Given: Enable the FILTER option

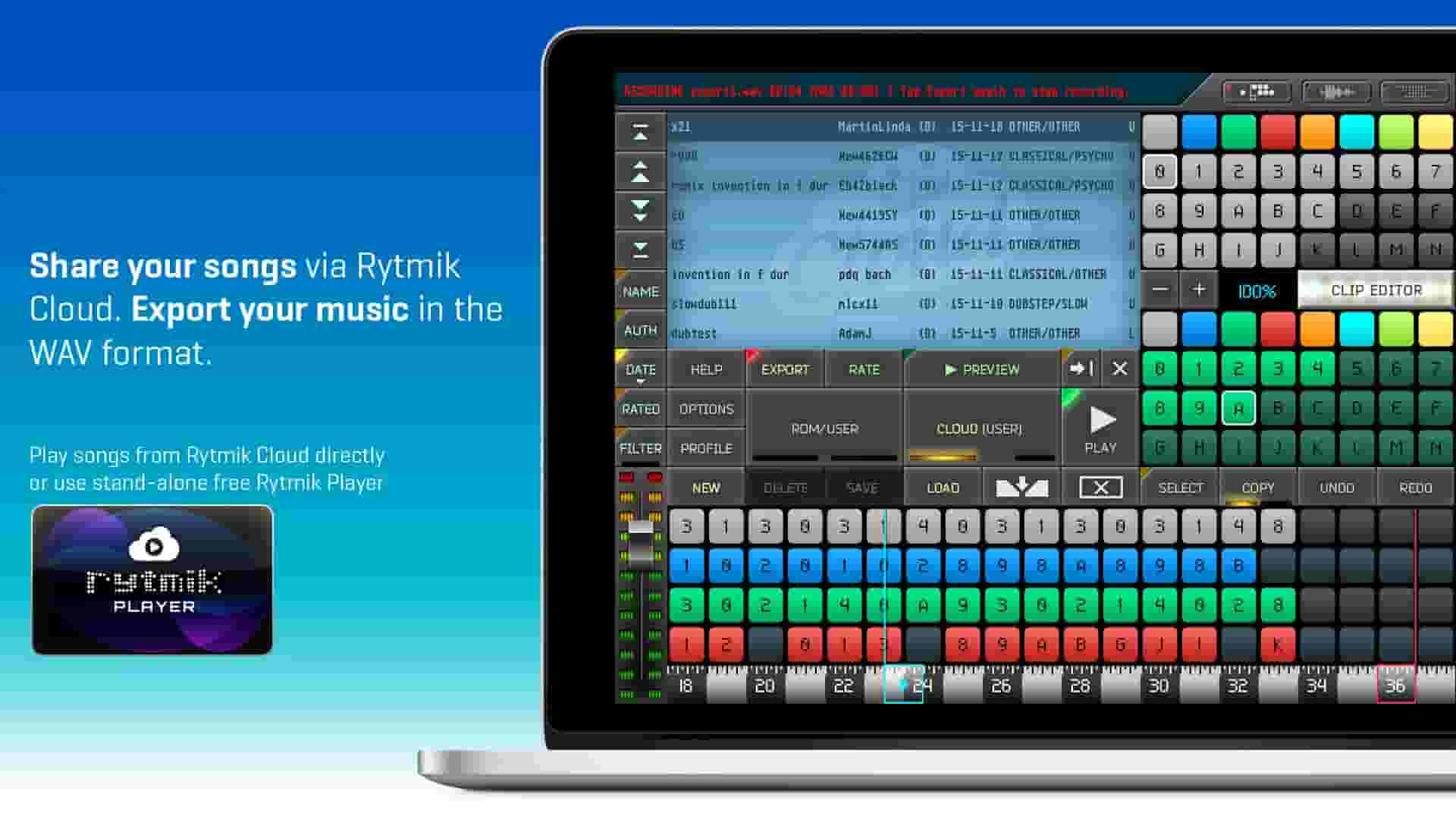Looking at the screenshot, I should (640, 448).
